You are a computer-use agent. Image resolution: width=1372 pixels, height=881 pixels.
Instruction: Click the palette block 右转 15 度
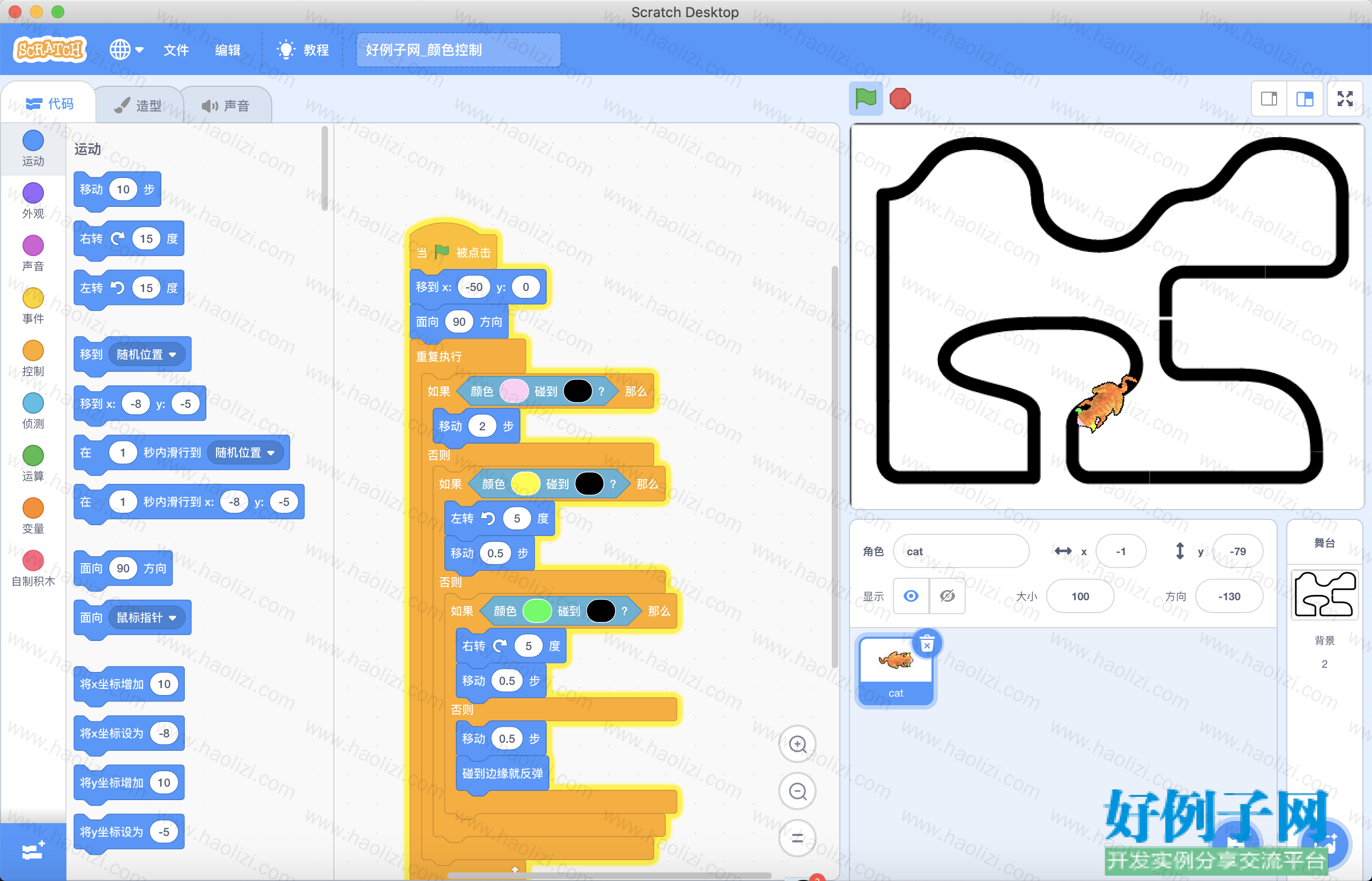129,238
